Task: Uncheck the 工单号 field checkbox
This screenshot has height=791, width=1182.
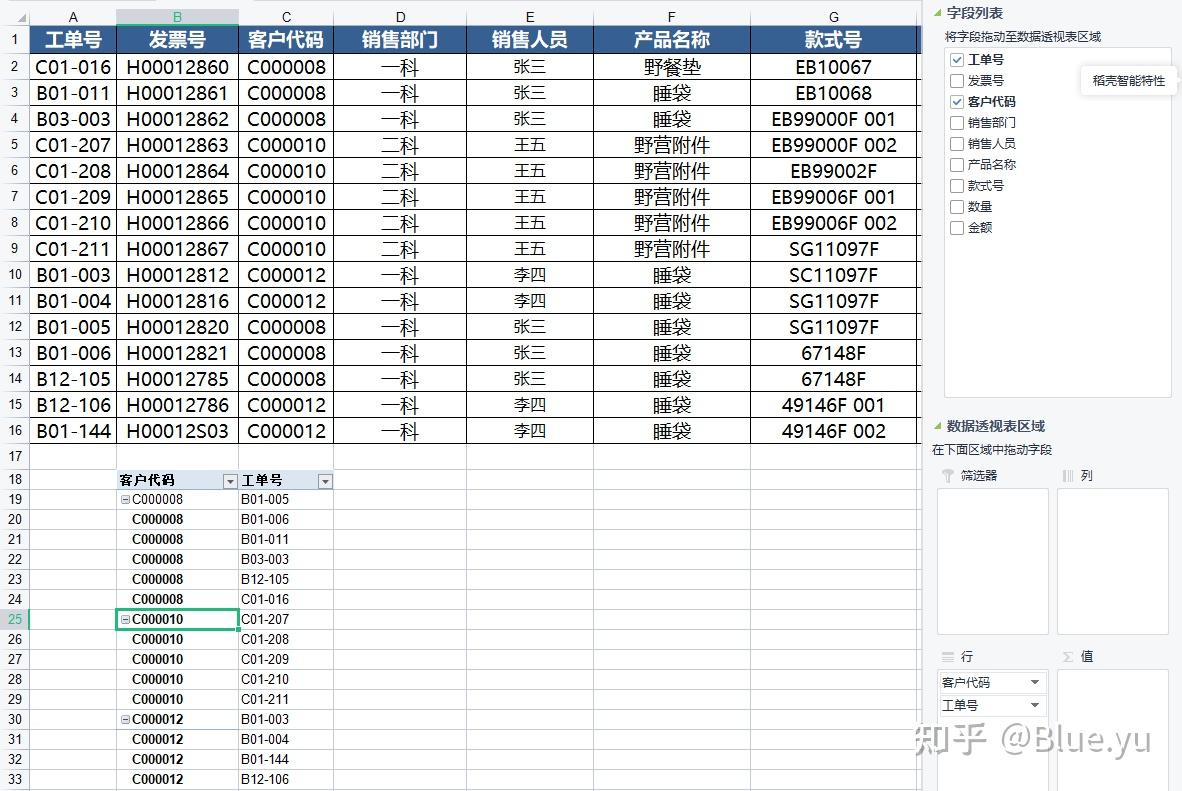Action: click(x=957, y=60)
